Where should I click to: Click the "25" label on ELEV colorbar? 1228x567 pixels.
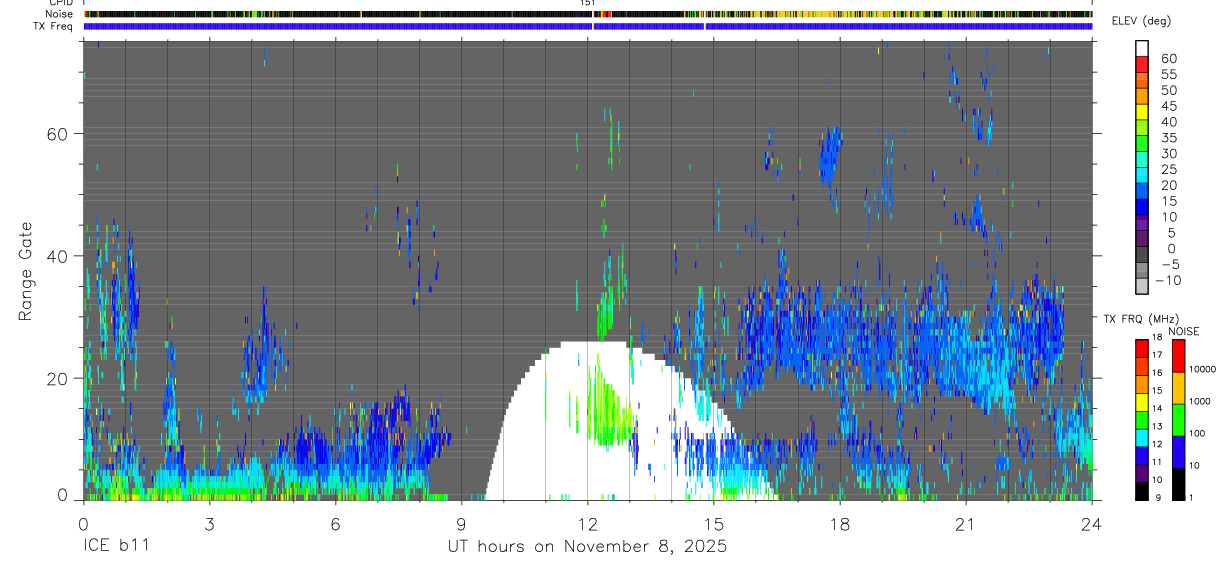point(1167,170)
